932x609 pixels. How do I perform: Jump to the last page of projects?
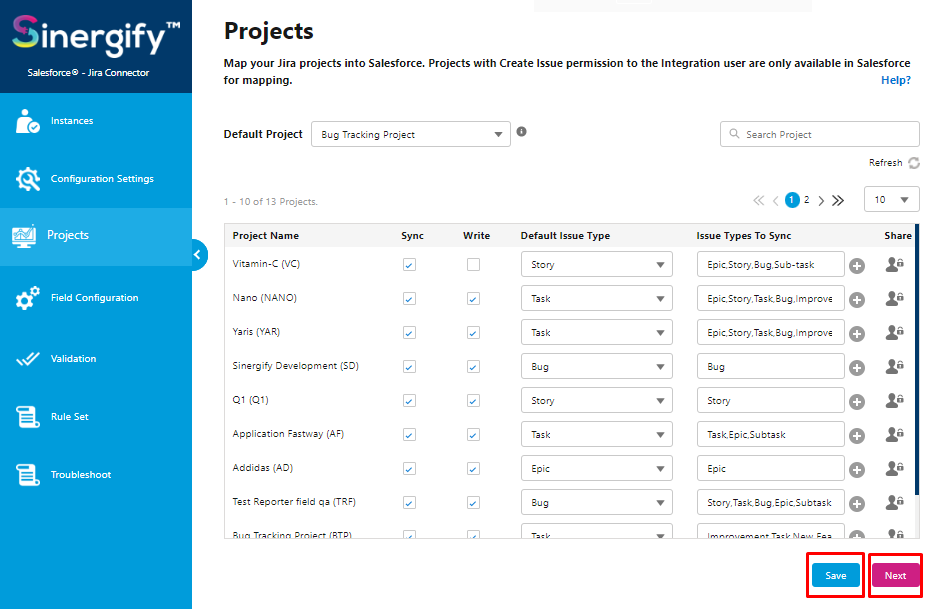click(838, 200)
